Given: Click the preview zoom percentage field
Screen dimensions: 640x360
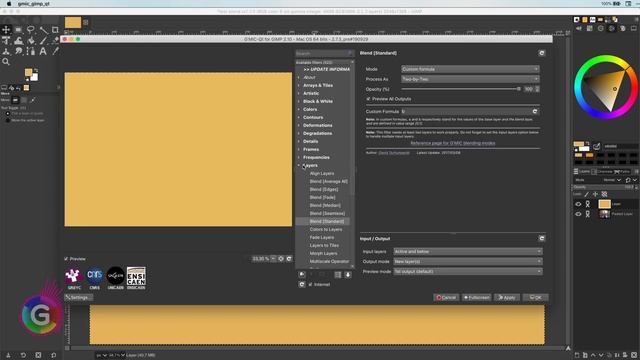Looking at the screenshot, I should (261, 259).
